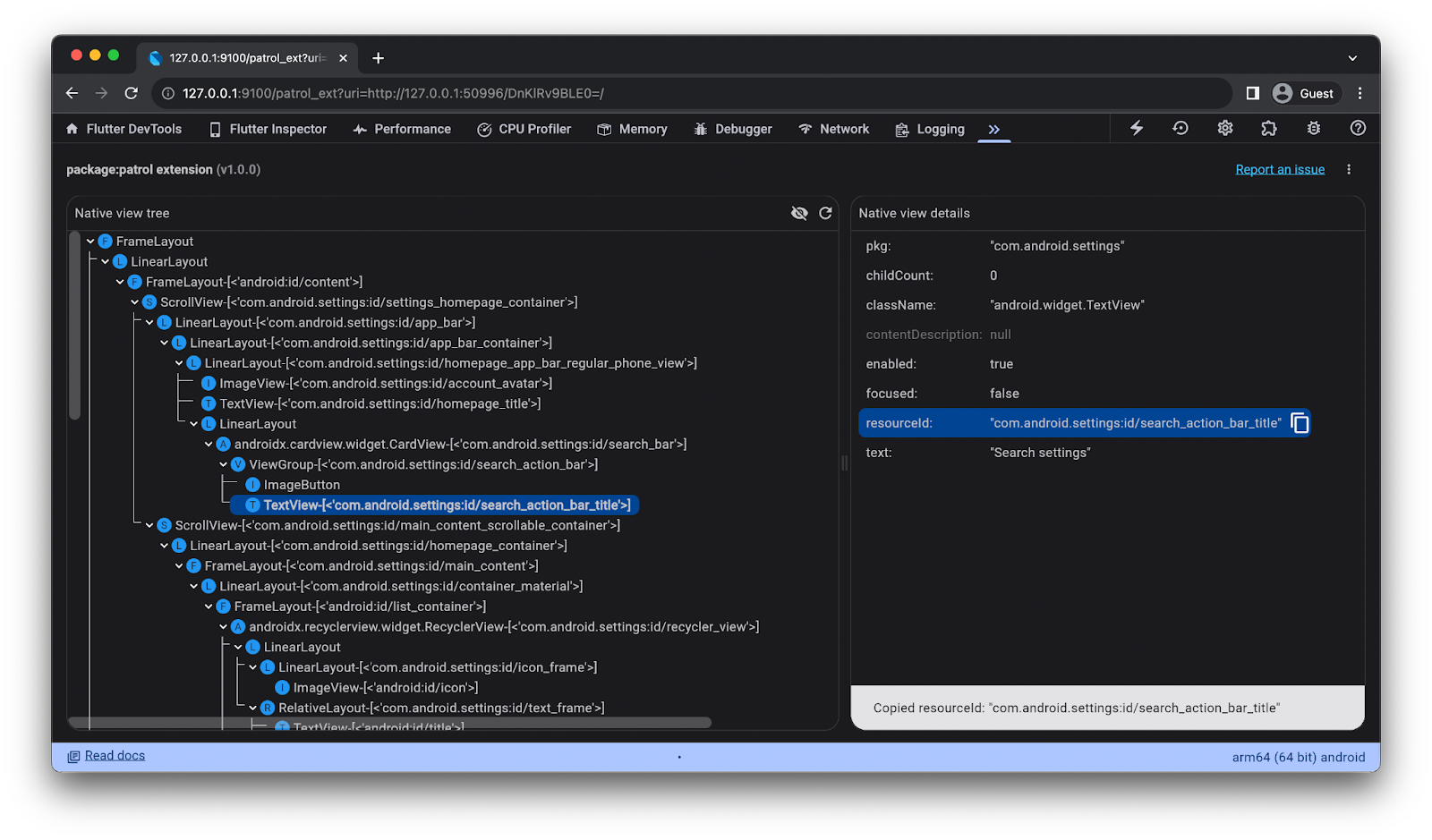Click the pkg value "com.android.settings"

tap(1057, 246)
